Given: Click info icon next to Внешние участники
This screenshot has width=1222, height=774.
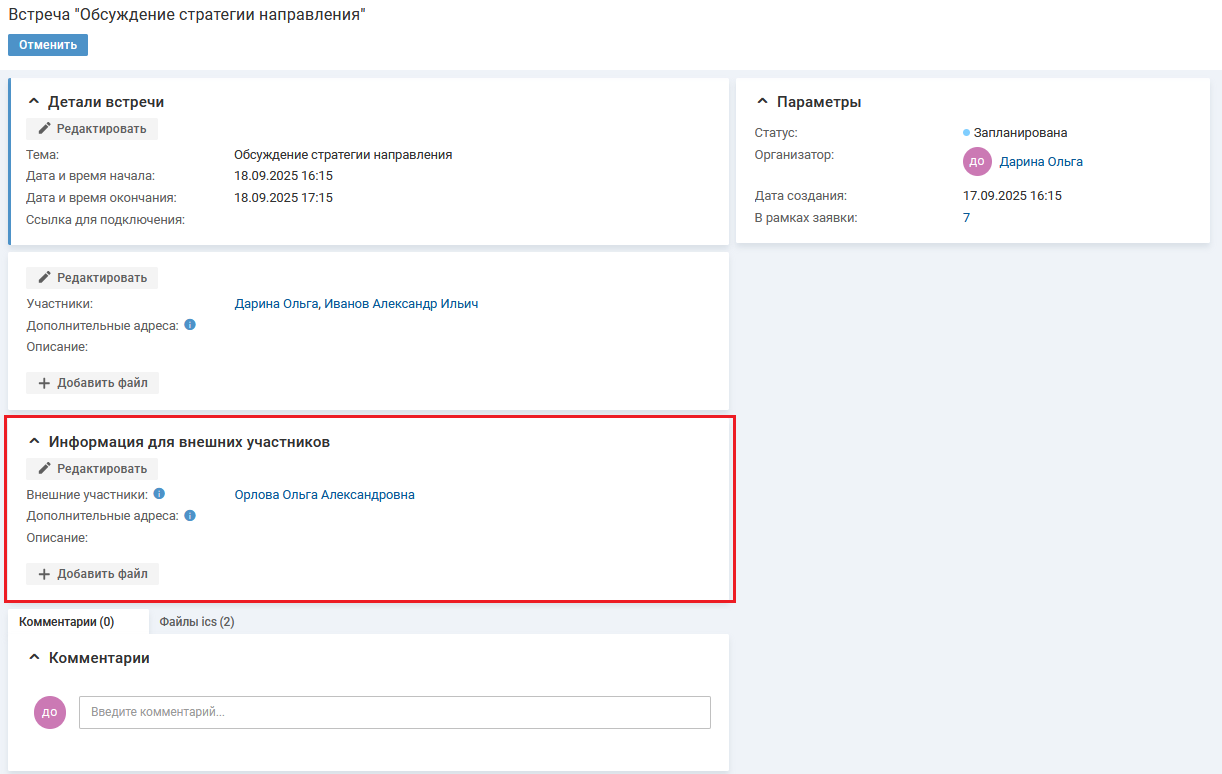Looking at the screenshot, I should point(159,494).
